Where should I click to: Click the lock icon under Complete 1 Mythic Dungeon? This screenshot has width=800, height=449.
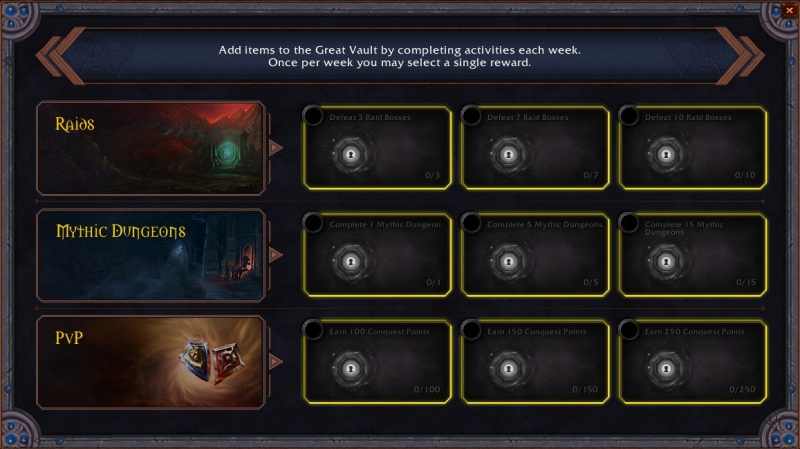351,261
